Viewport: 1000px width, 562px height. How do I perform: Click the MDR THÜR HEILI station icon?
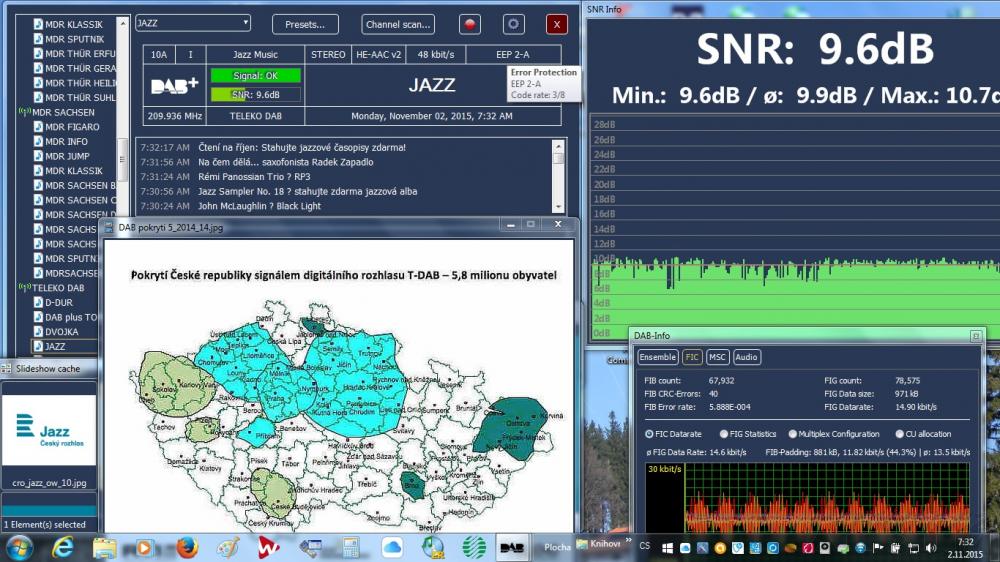coord(38,83)
